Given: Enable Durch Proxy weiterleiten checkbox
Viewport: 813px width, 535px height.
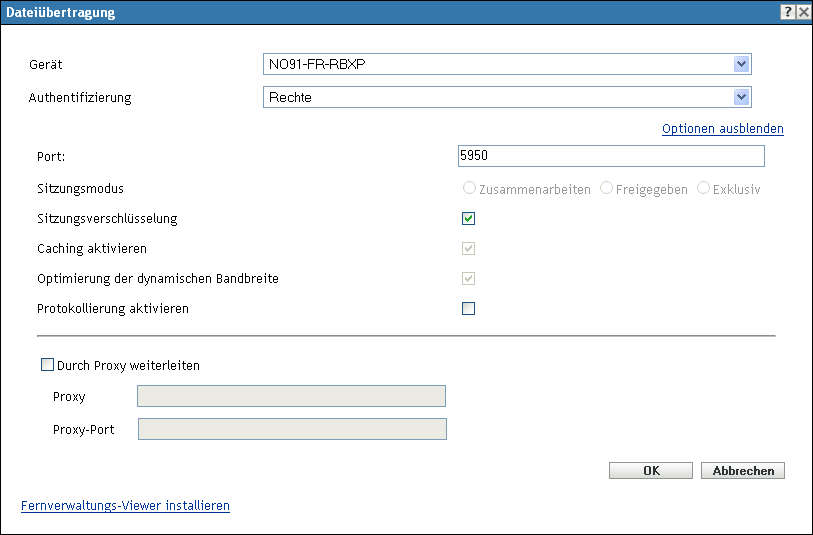Looking at the screenshot, I should [47, 366].
